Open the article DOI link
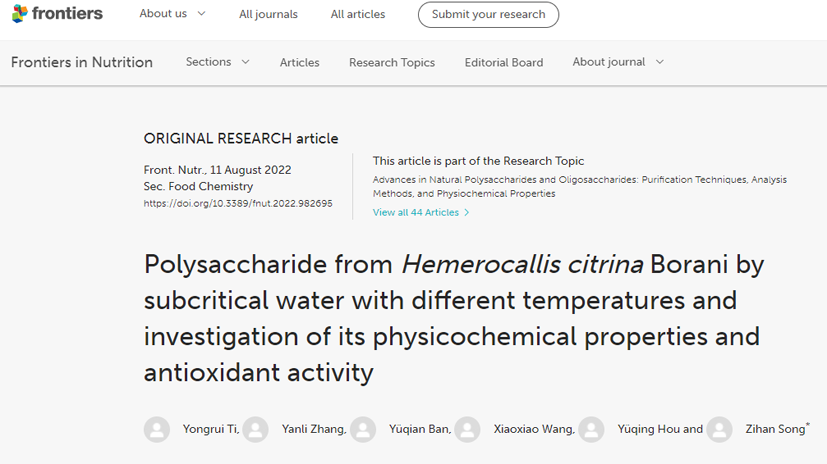The image size is (827, 464). (238, 203)
